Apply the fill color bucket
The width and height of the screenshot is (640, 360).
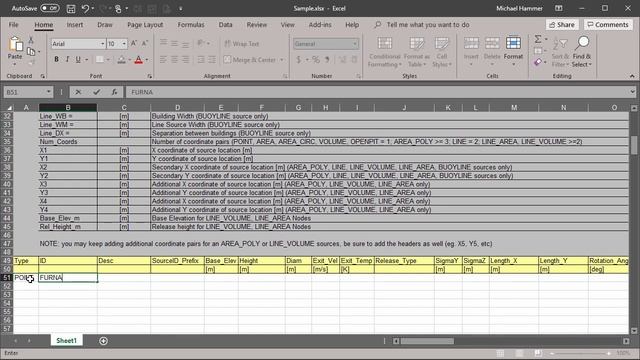pyautogui.click(x=121, y=60)
